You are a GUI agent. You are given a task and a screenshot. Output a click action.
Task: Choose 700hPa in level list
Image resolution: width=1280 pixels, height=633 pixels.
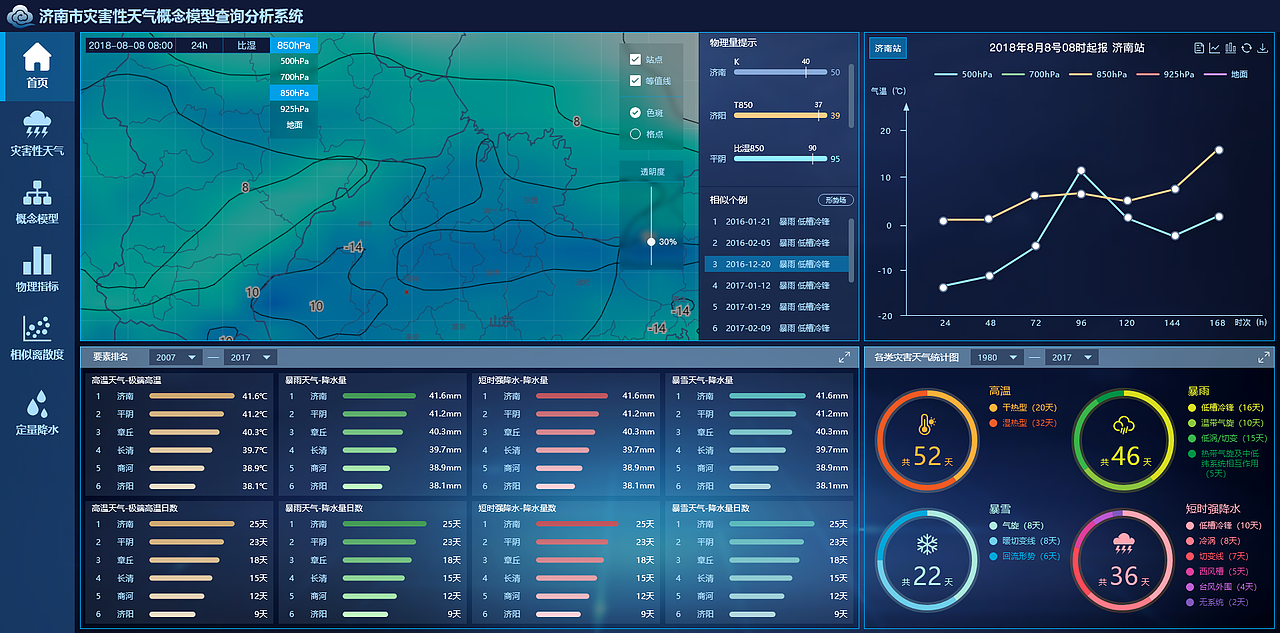(294, 77)
